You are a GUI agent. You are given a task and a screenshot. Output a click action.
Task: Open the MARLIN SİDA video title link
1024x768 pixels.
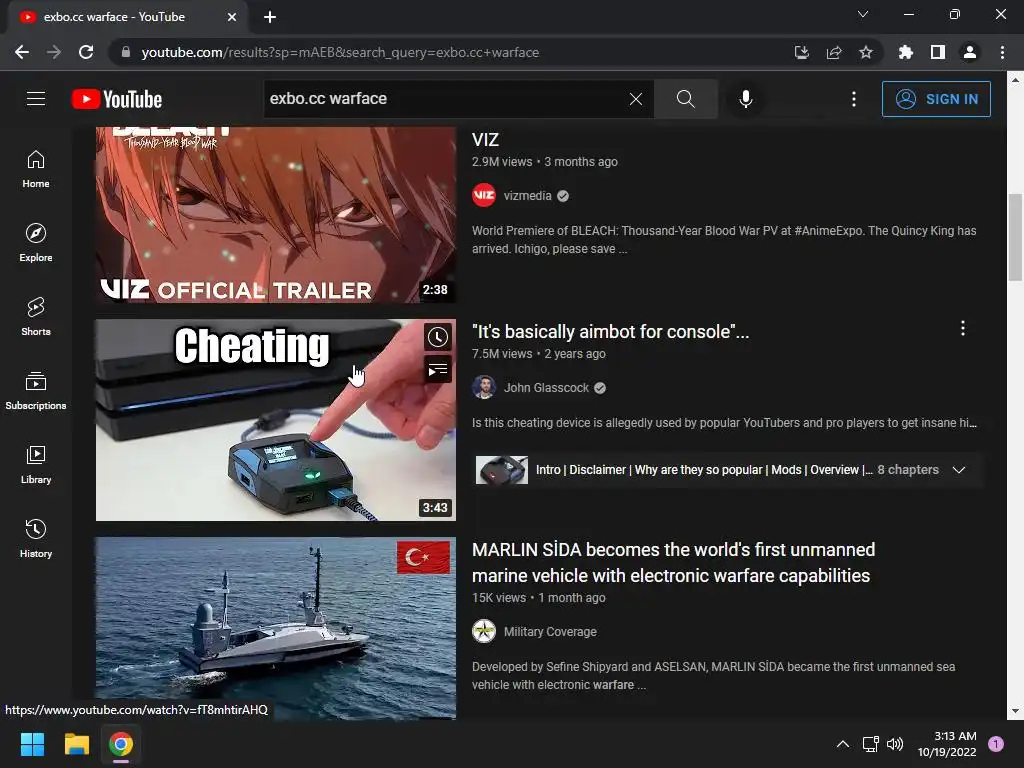pos(673,563)
